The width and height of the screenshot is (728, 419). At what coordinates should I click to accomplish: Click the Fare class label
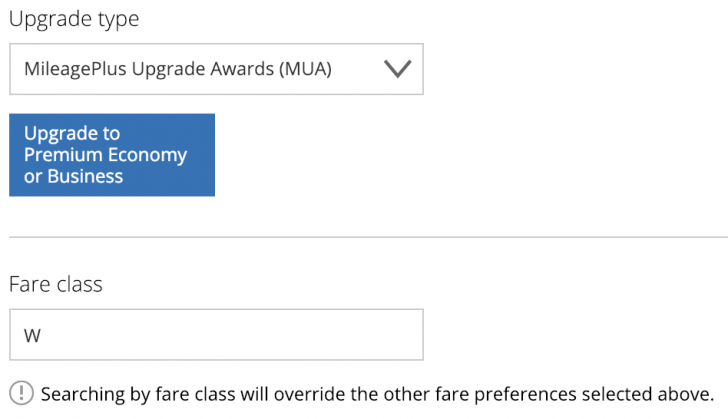(56, 284)
